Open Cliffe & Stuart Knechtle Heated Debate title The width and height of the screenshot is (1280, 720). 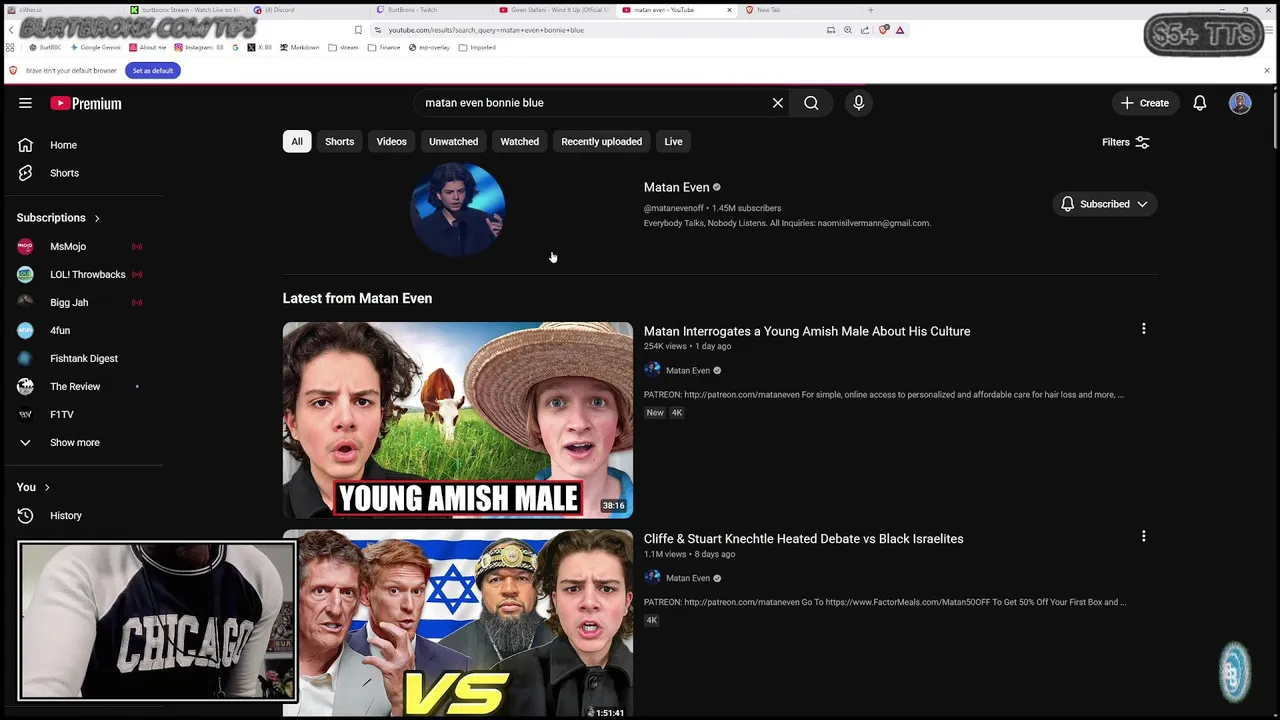[x=804, y=539]
